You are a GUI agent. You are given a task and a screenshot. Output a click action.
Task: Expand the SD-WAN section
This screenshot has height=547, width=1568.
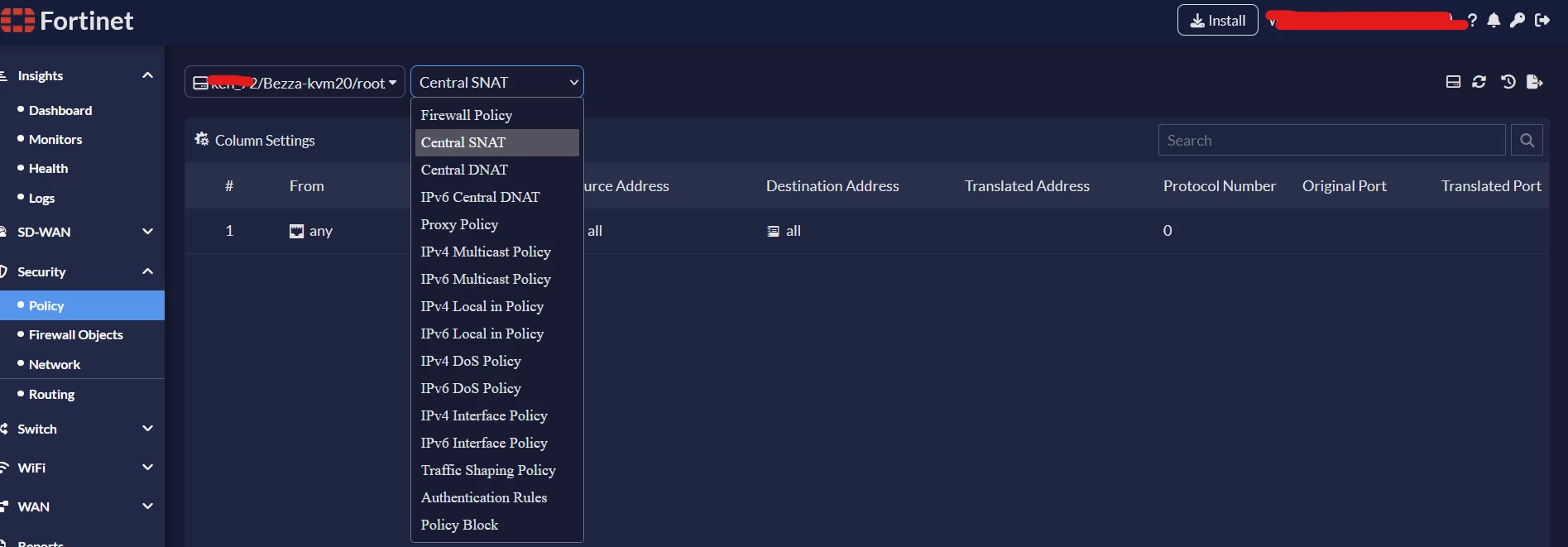[147, 231]
